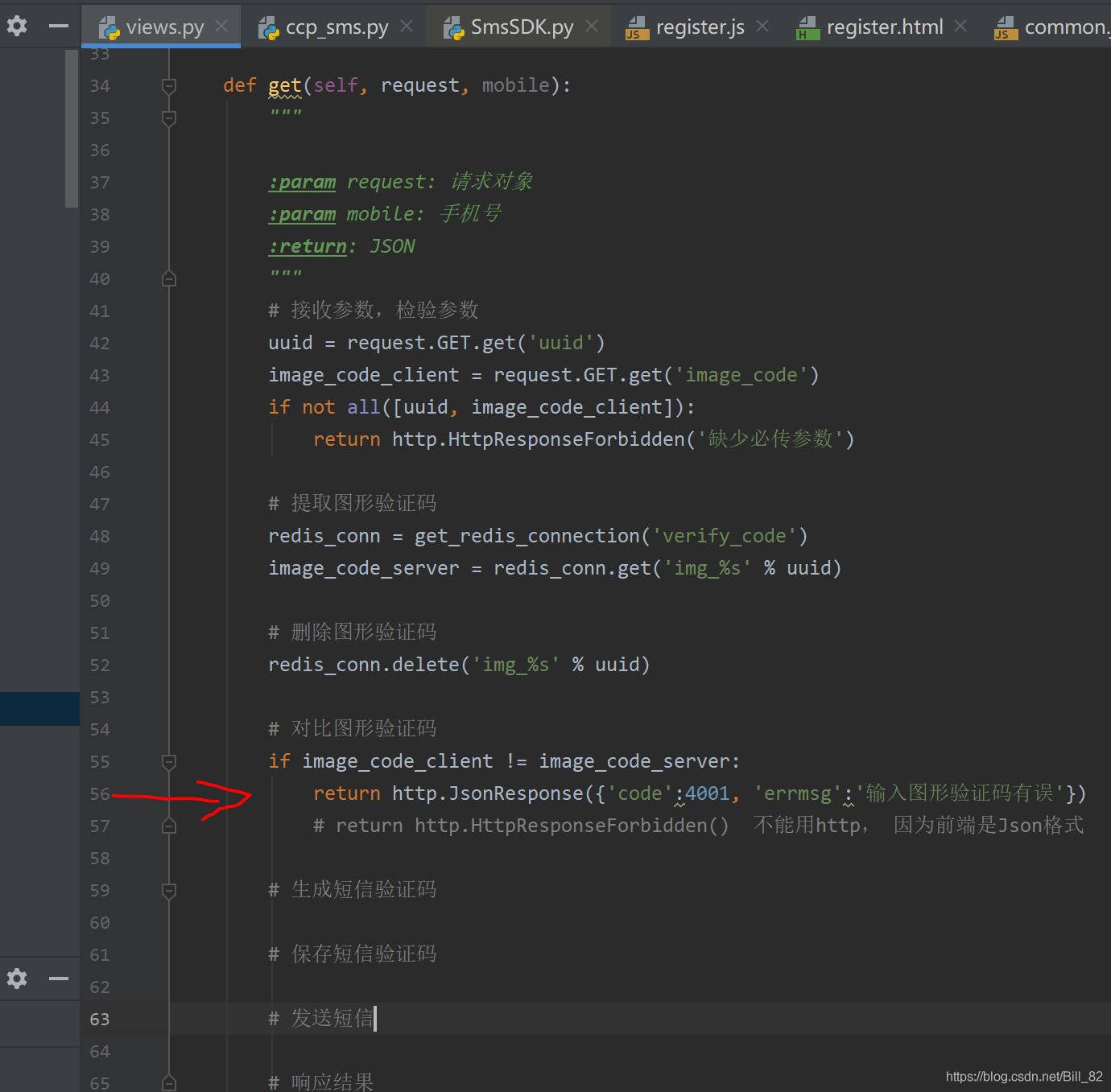
Task: Click the comment 保存短信验证码
Action: [353, 954]
